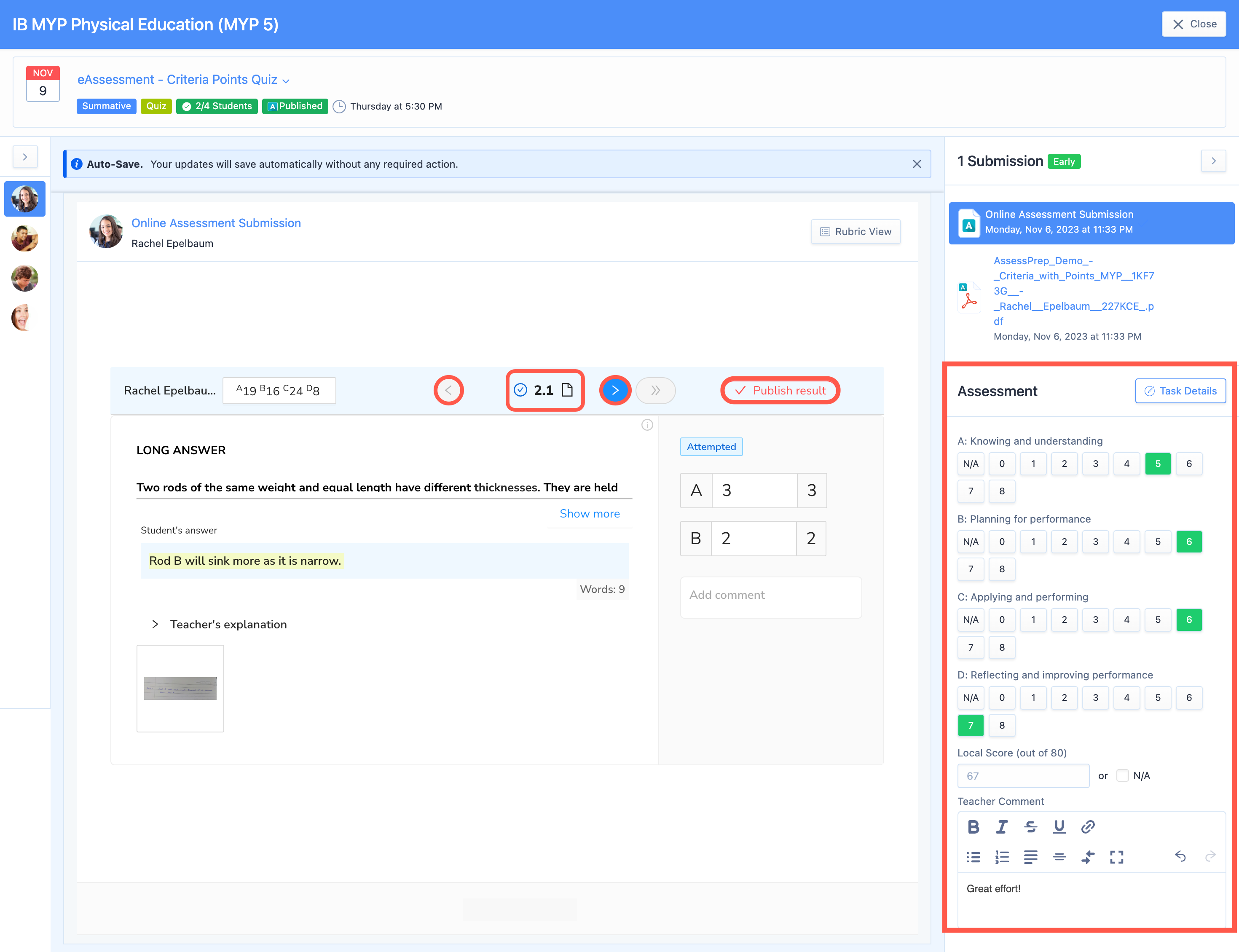
Task: Open the eAssessment Criteria Points Quiz dropdown
Action: click(286, 81)
